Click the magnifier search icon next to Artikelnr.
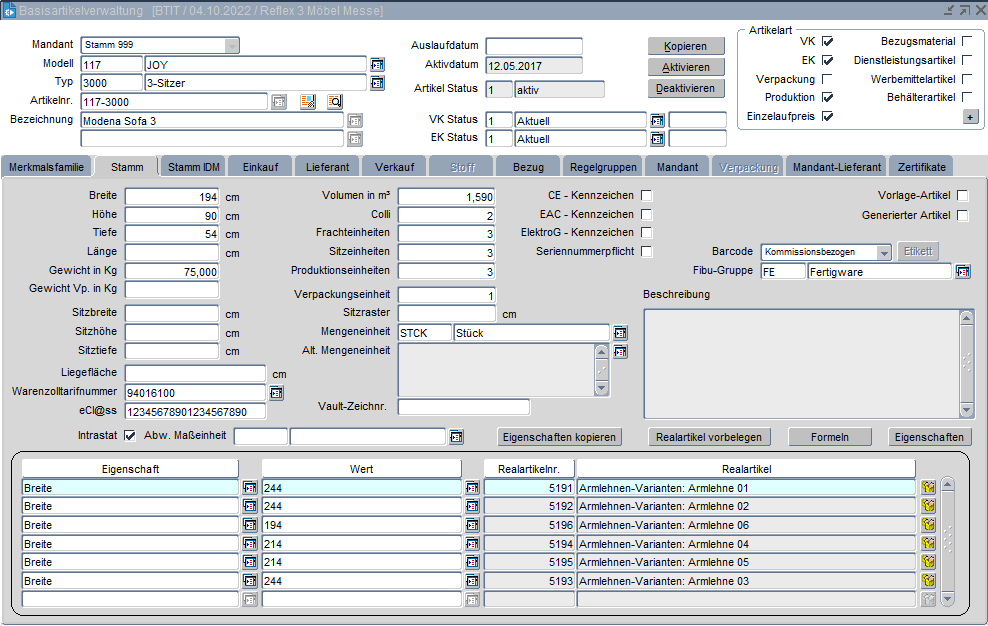Viewport: 988px width, 626px height. coord(335,101)
